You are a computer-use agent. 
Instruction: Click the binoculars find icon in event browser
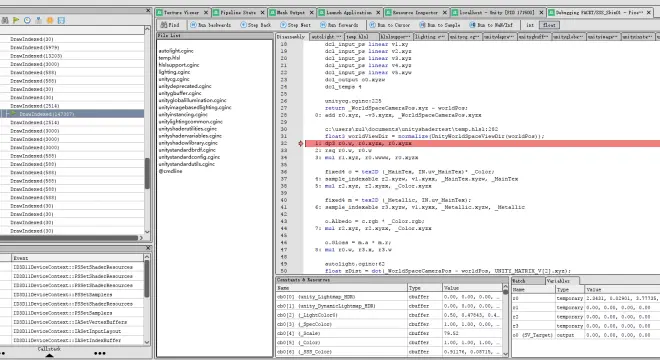coord(5,20)
